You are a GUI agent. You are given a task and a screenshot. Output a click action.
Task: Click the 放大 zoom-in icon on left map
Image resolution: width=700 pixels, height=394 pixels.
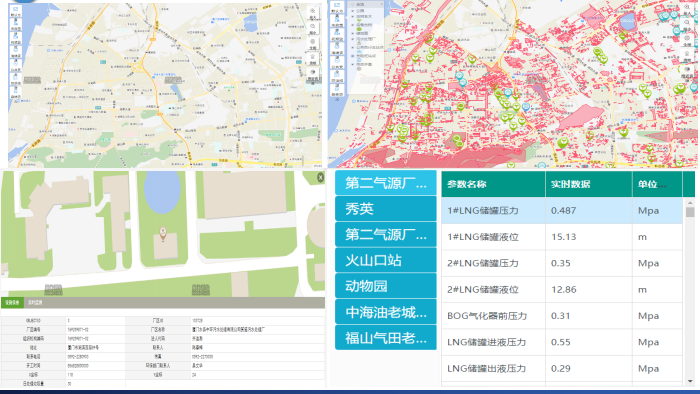[x=312, y=11]
